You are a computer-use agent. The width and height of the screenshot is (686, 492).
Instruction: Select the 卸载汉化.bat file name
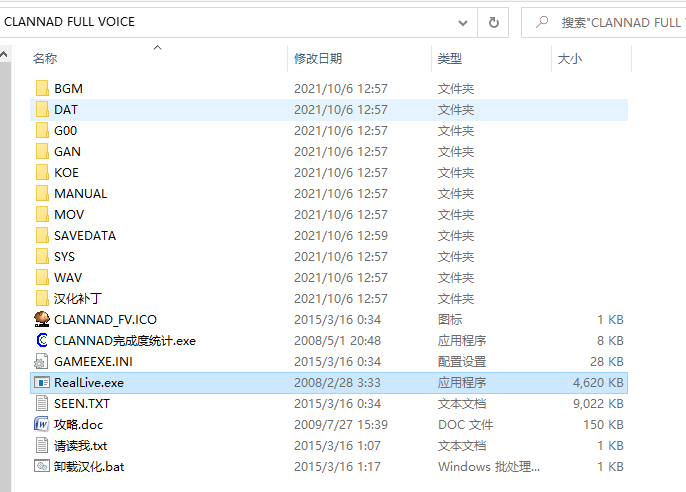[89, 466]
